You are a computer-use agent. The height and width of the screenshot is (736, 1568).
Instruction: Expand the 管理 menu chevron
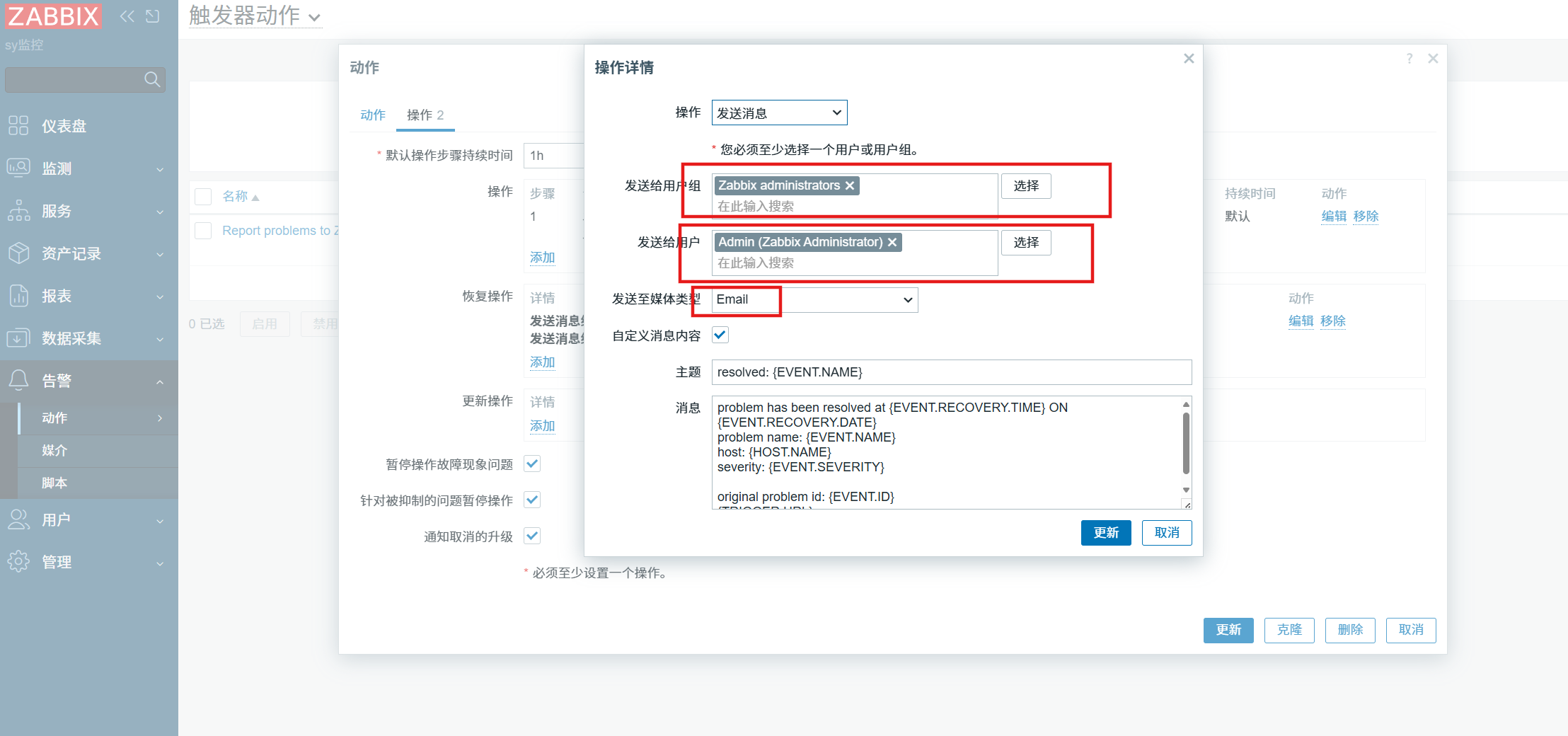(x=160, y=563)
